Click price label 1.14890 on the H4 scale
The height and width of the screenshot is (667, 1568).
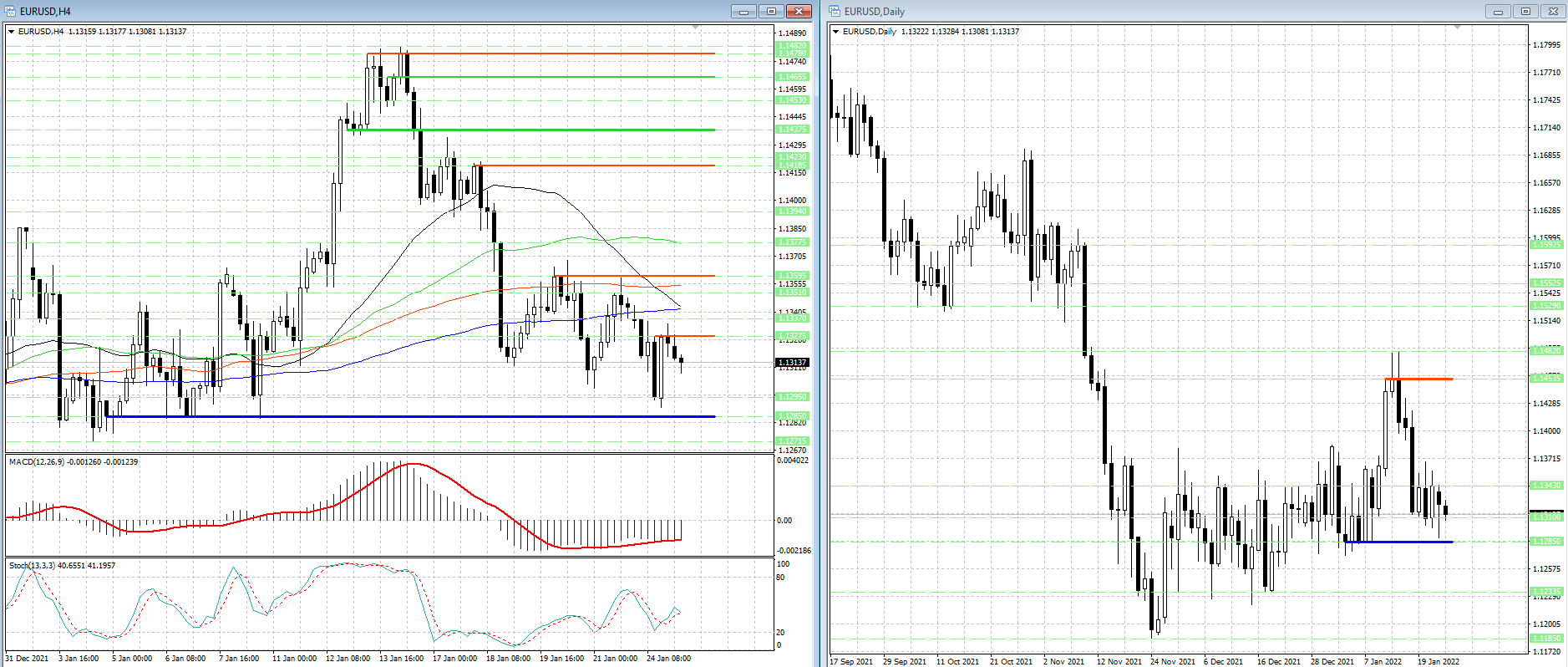[792, 33]
